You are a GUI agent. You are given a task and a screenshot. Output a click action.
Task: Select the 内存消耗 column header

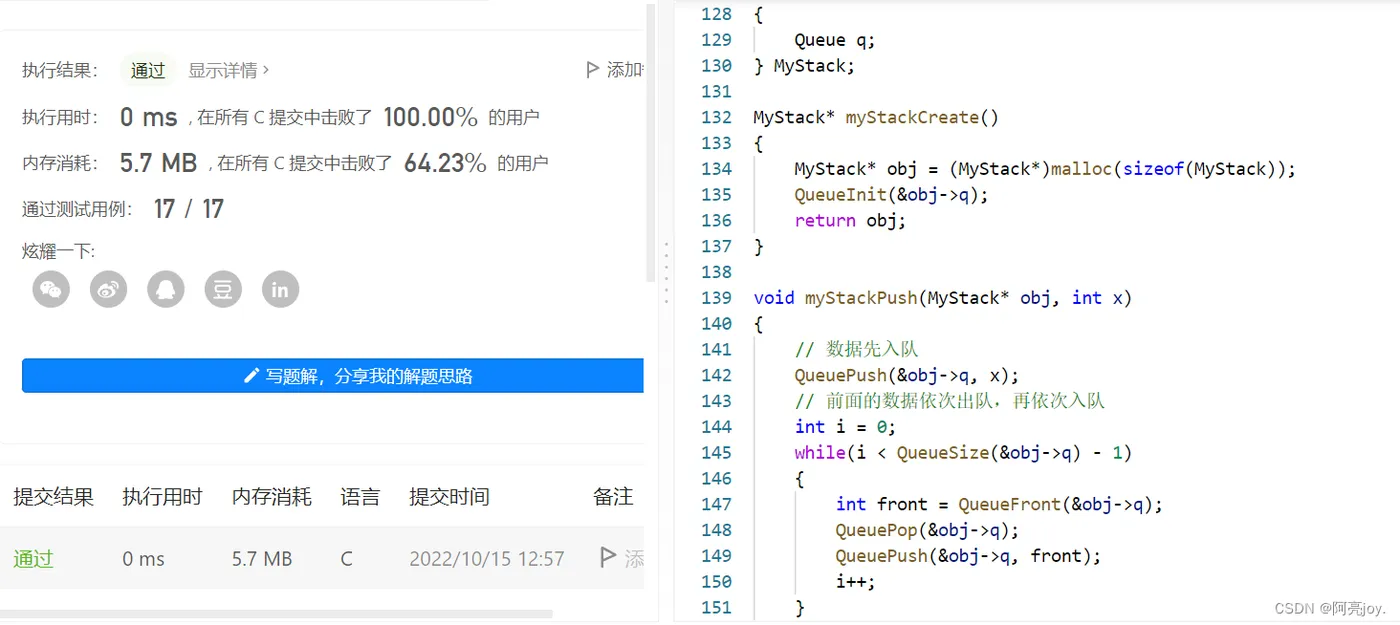click(x=271, y=497)
